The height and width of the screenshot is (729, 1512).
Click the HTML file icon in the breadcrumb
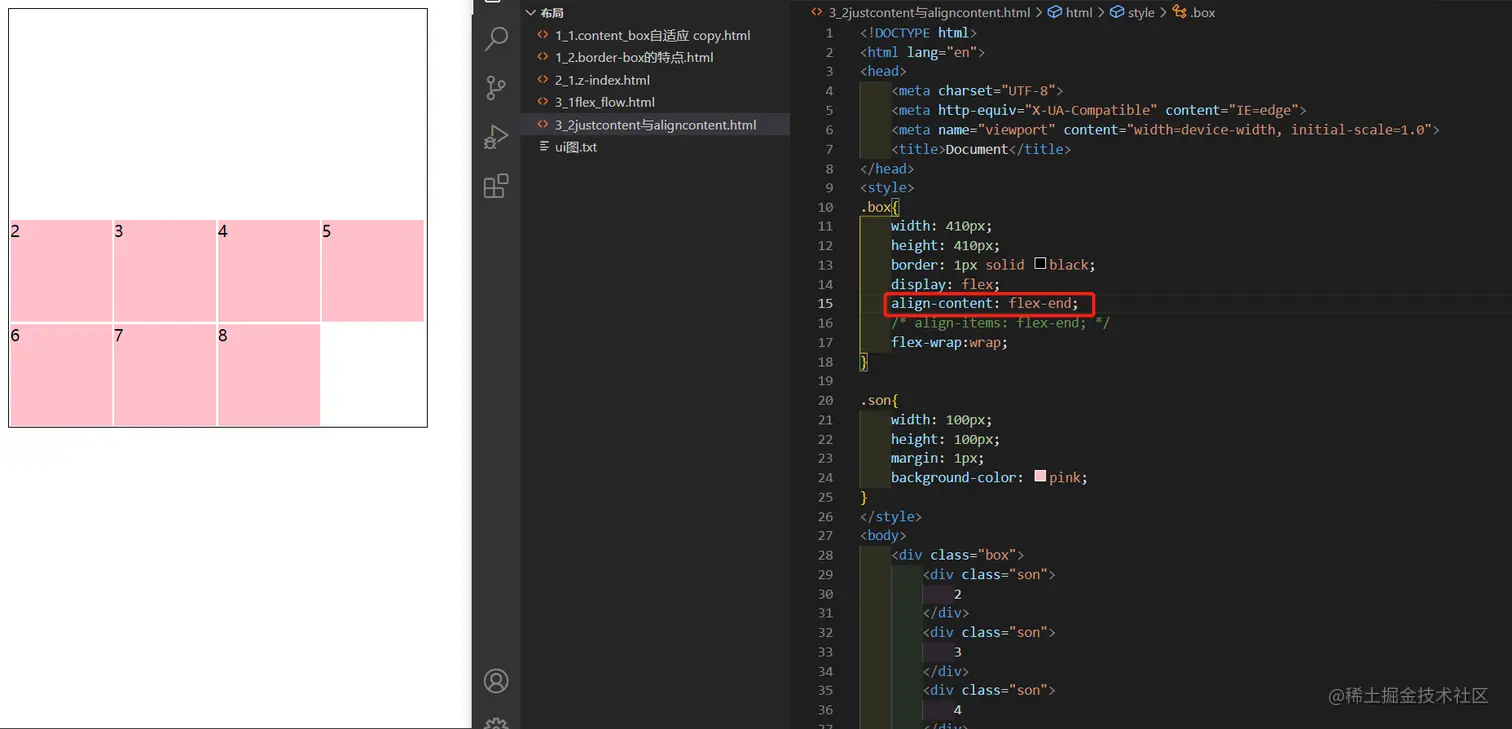(x=817, y=13)
